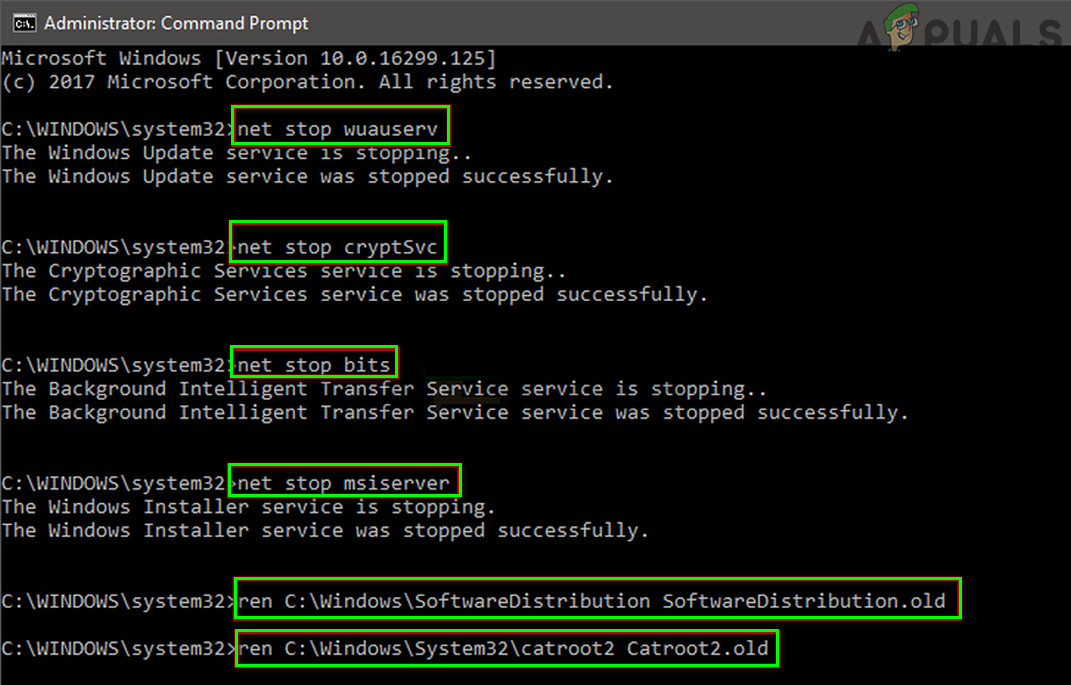Click the 2017 Microsoft Corporation copyright line

(x=307, y=82)
